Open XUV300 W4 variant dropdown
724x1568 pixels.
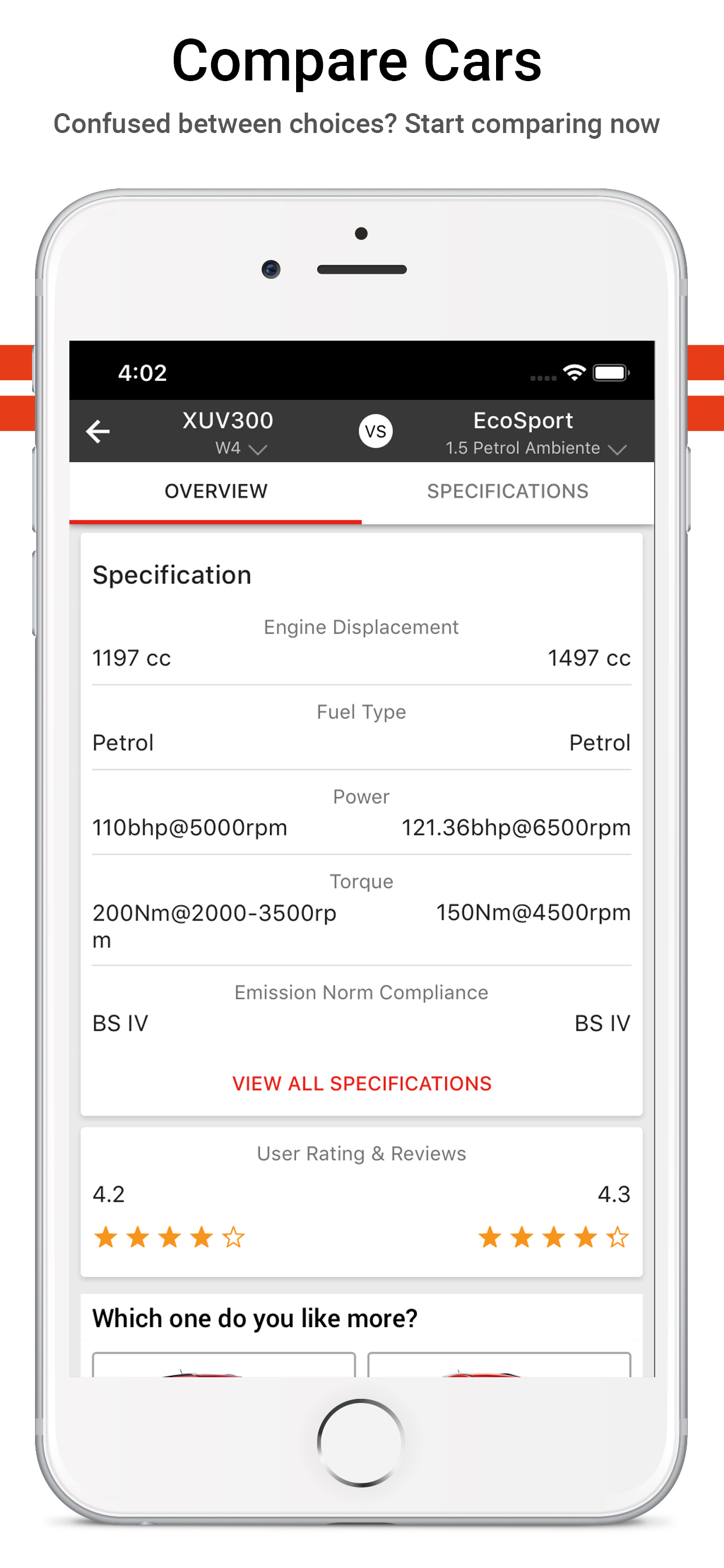(241, 449)
